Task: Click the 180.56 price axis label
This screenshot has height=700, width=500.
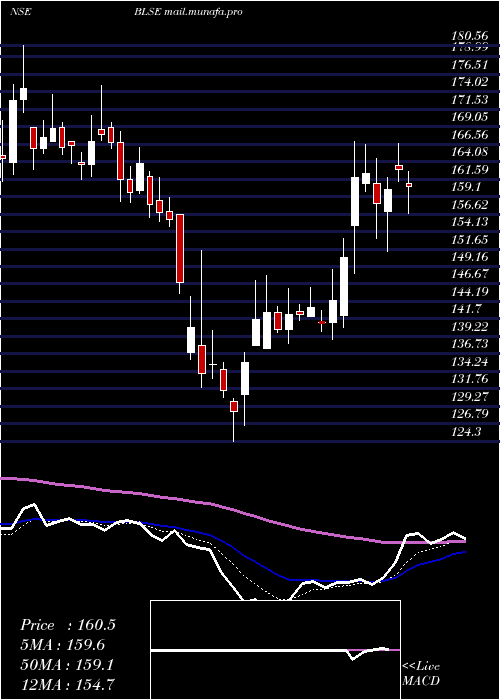Action: point(470,38)
